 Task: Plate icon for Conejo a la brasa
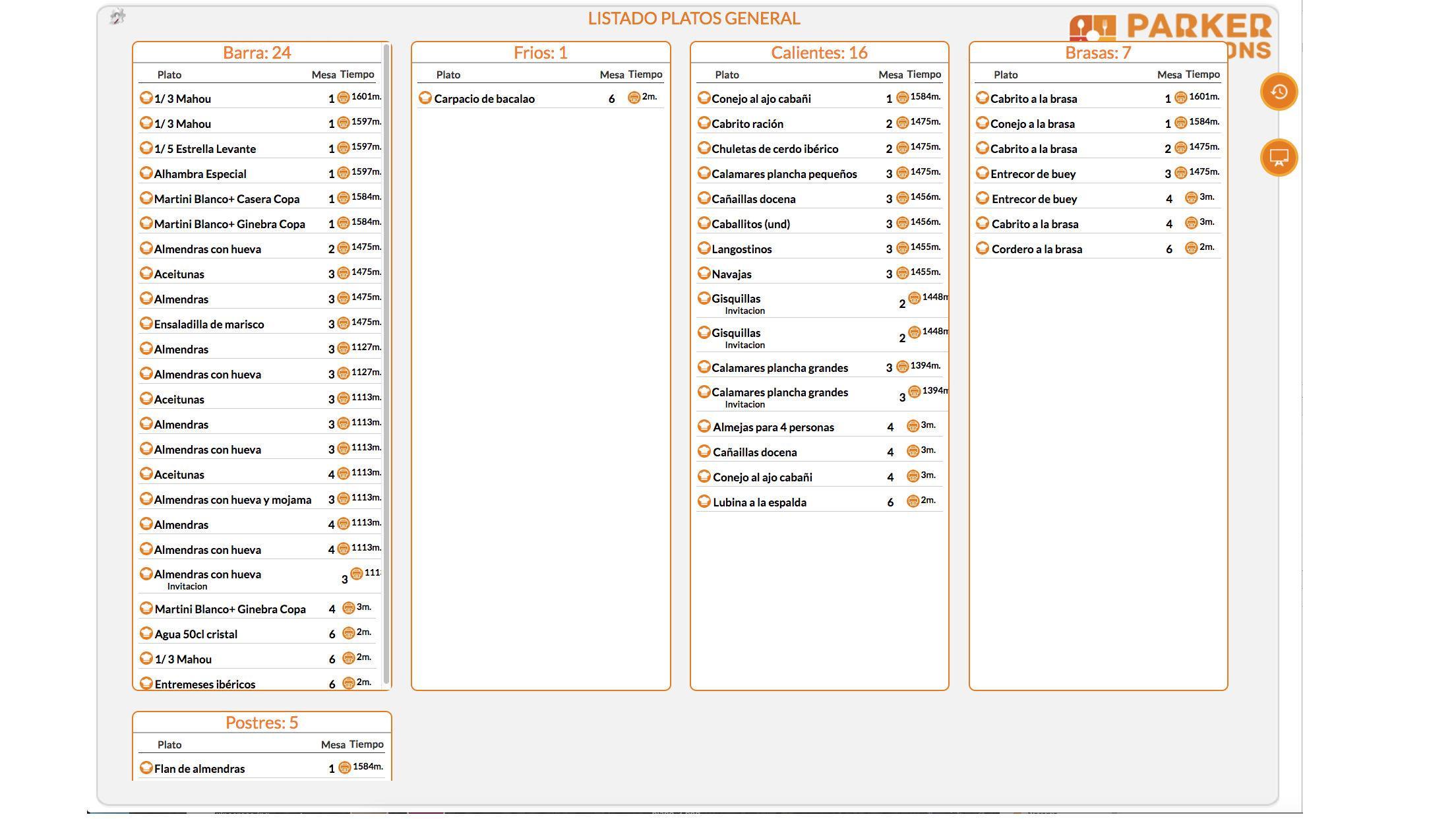[983, 123]
